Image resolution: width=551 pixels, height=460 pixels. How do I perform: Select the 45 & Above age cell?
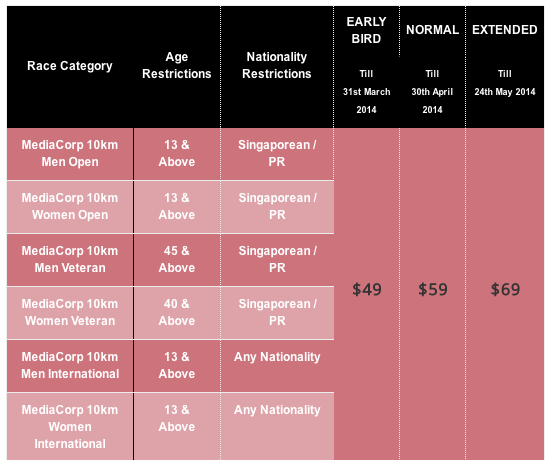click(x=177, y=260)
